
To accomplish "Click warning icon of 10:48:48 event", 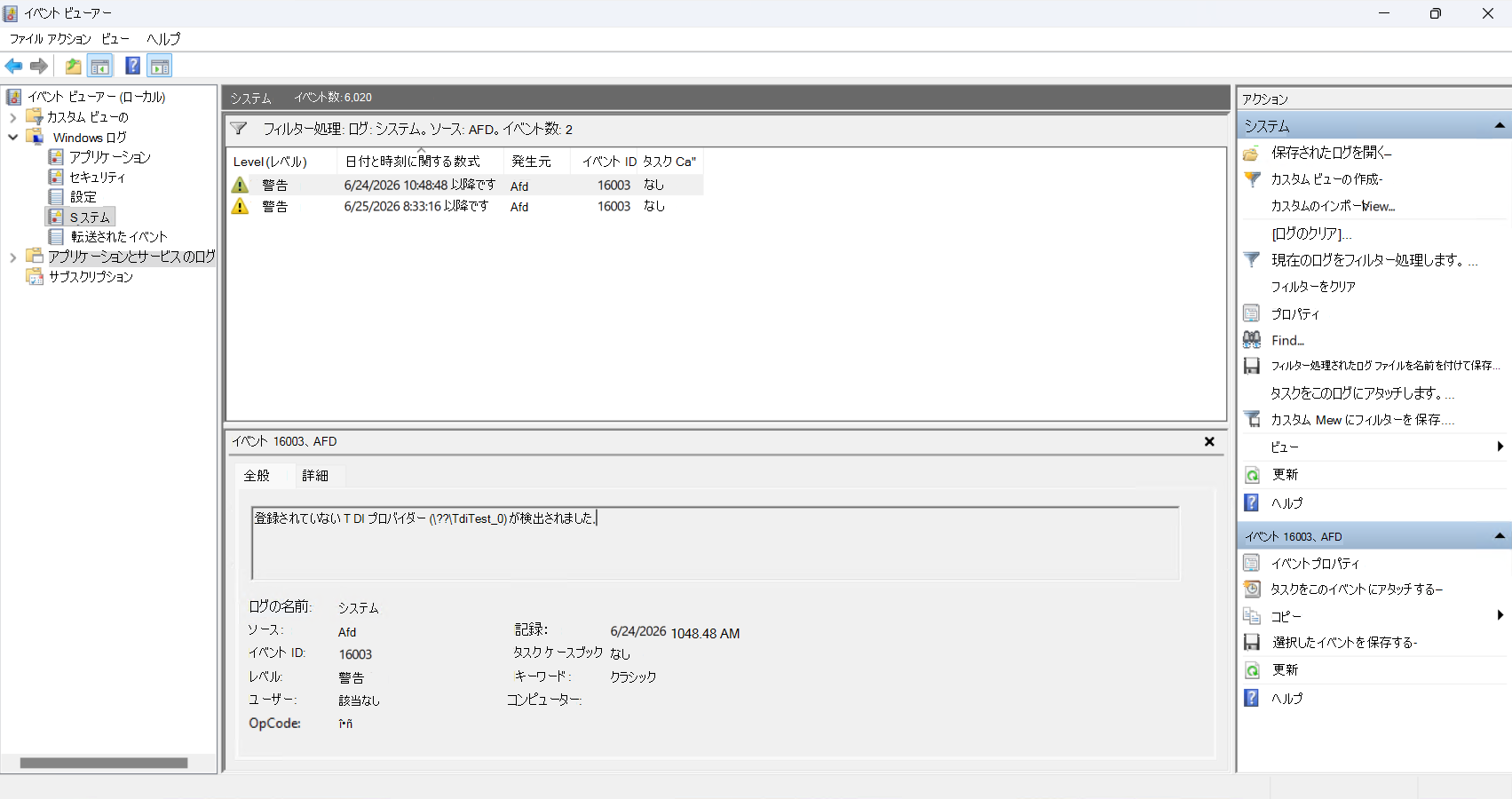I will (240, 185).
